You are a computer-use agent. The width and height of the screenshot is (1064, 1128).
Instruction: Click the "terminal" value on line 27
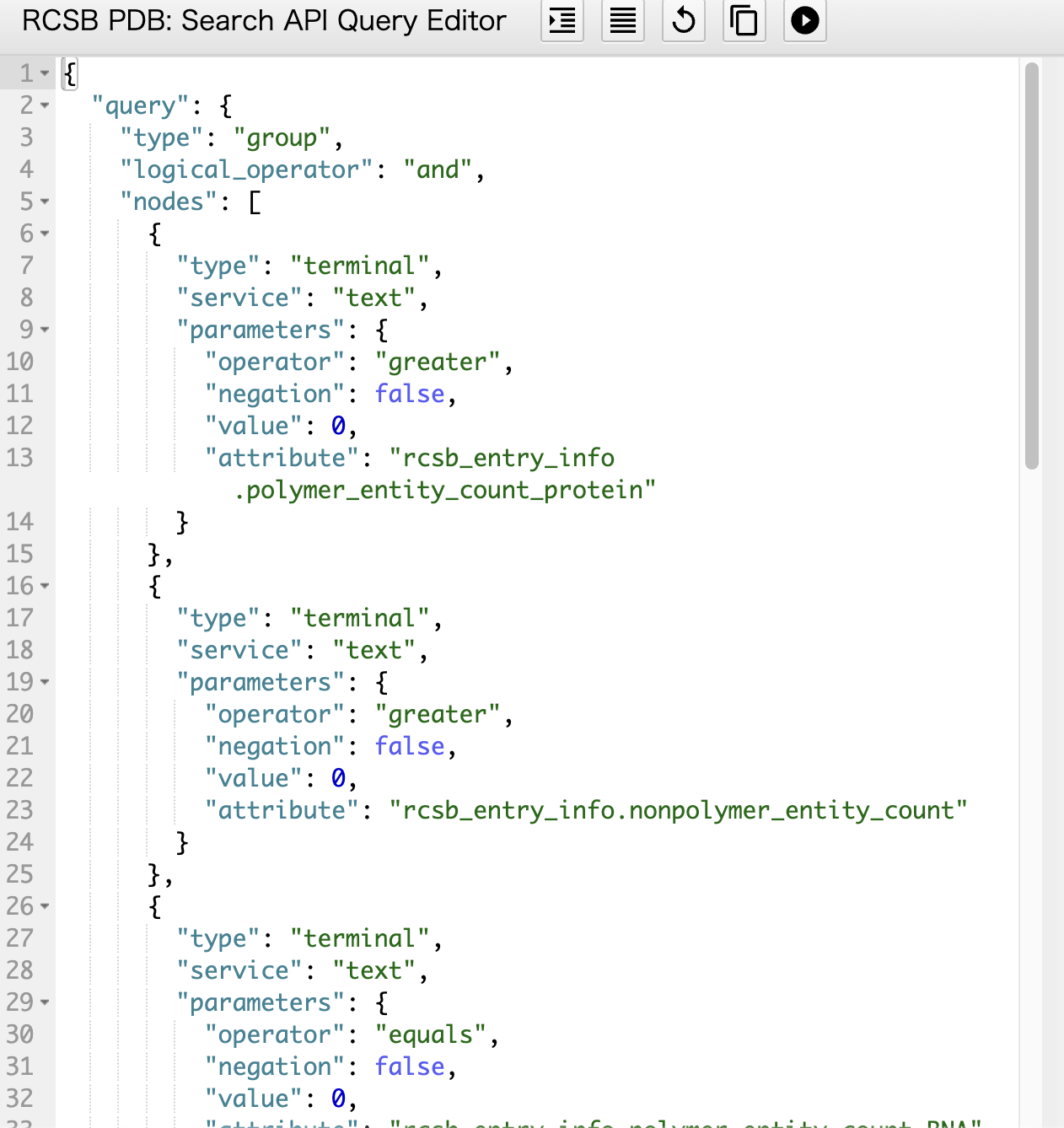click(360, 938)
